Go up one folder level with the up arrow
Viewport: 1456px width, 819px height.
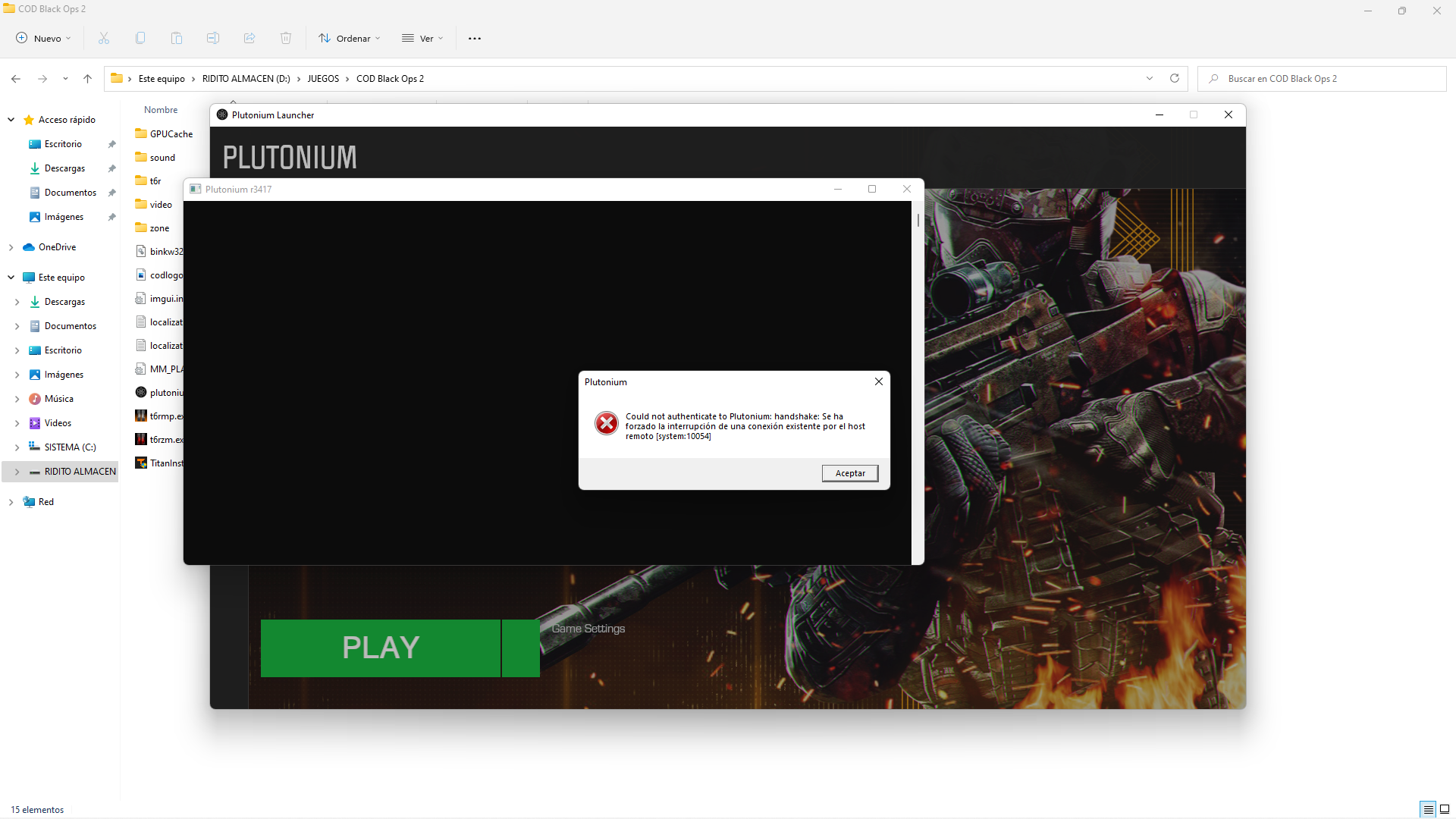click(87, 79)
